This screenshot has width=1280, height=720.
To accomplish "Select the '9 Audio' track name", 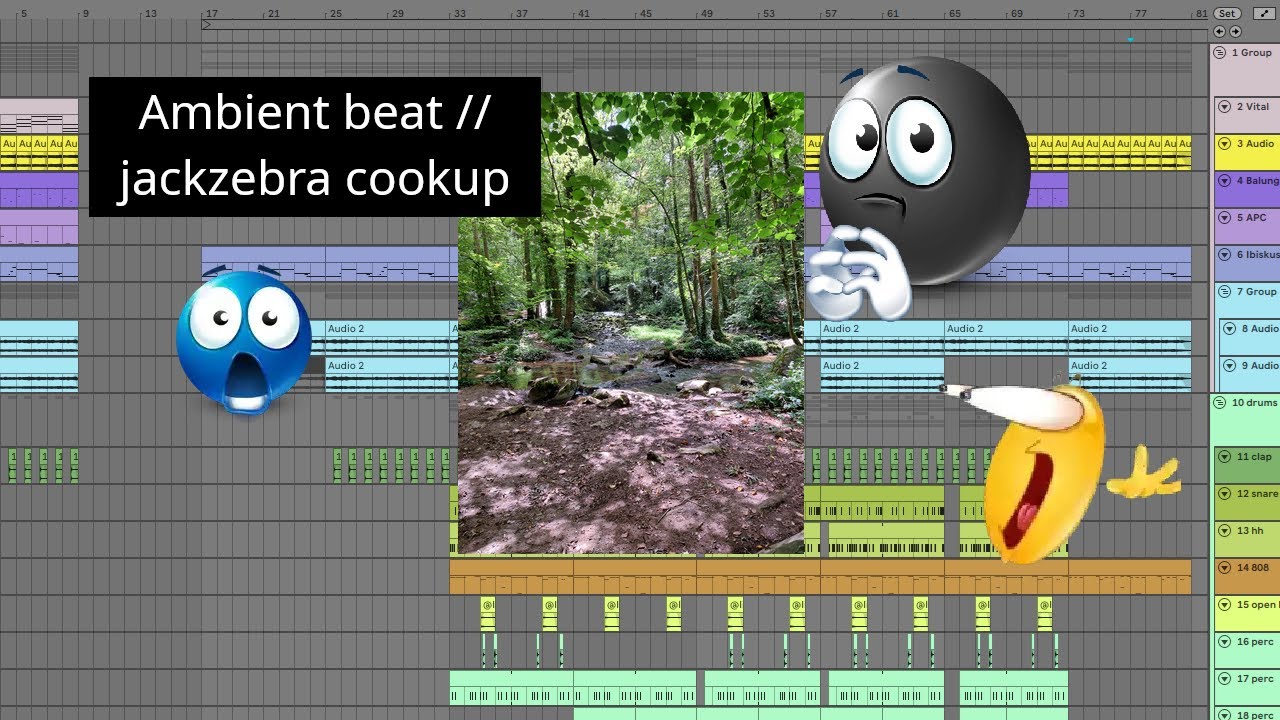I will pos(1260,365).
